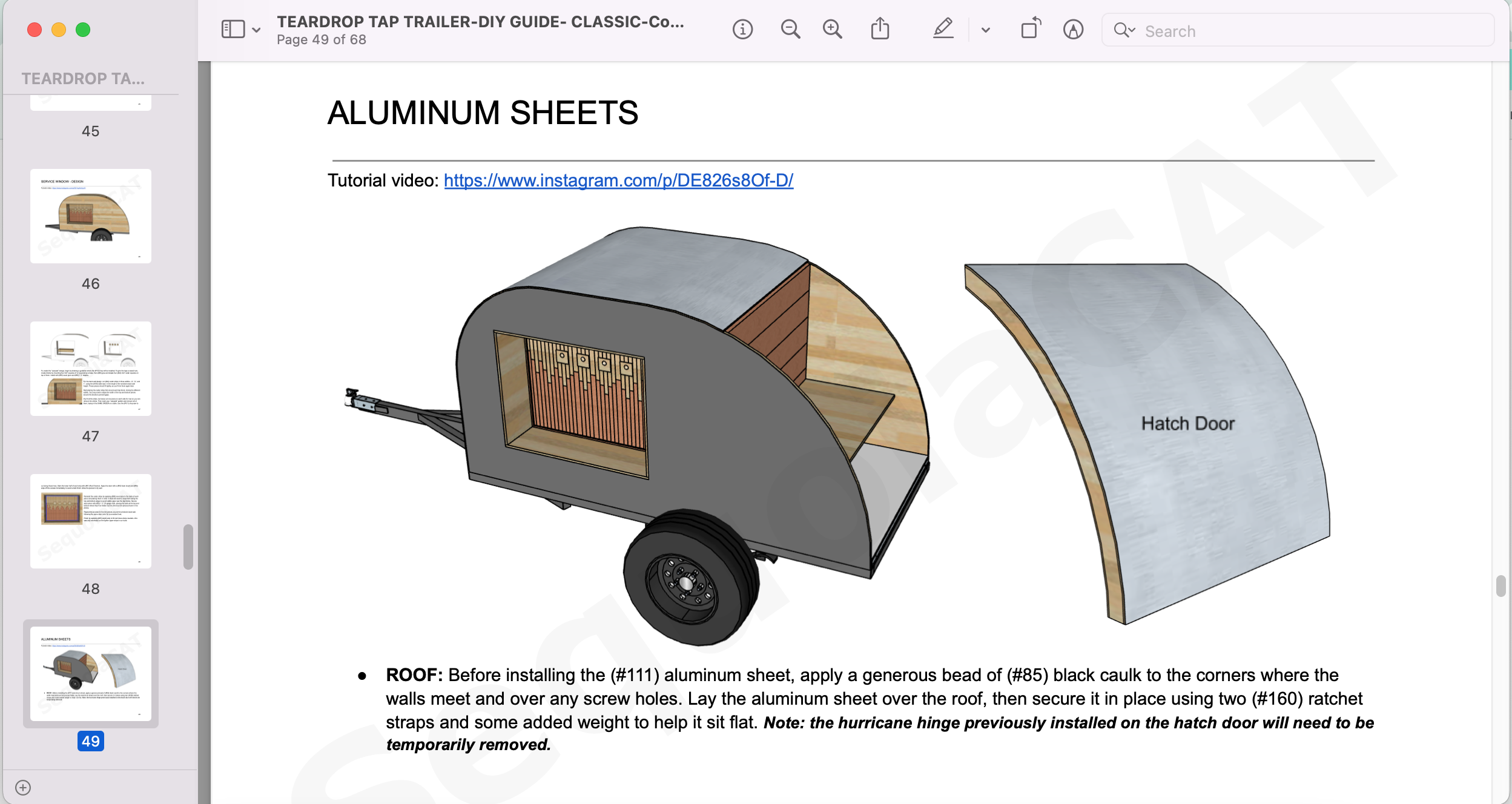This screenshot has width=1512, height=804.
Task: Zoom in the PDF view
Action: click(833, 30)
